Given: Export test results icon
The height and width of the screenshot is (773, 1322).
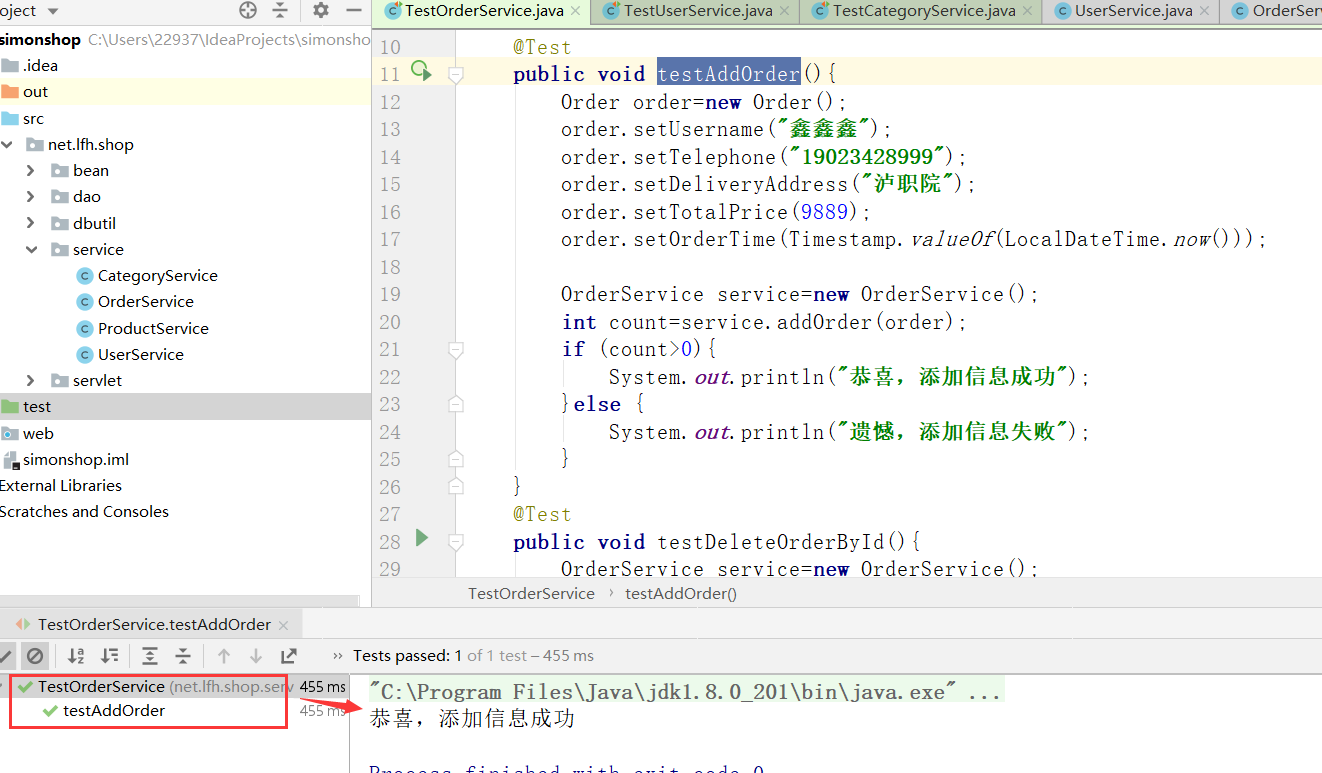Looking at the screenshot, I should 289,656.
